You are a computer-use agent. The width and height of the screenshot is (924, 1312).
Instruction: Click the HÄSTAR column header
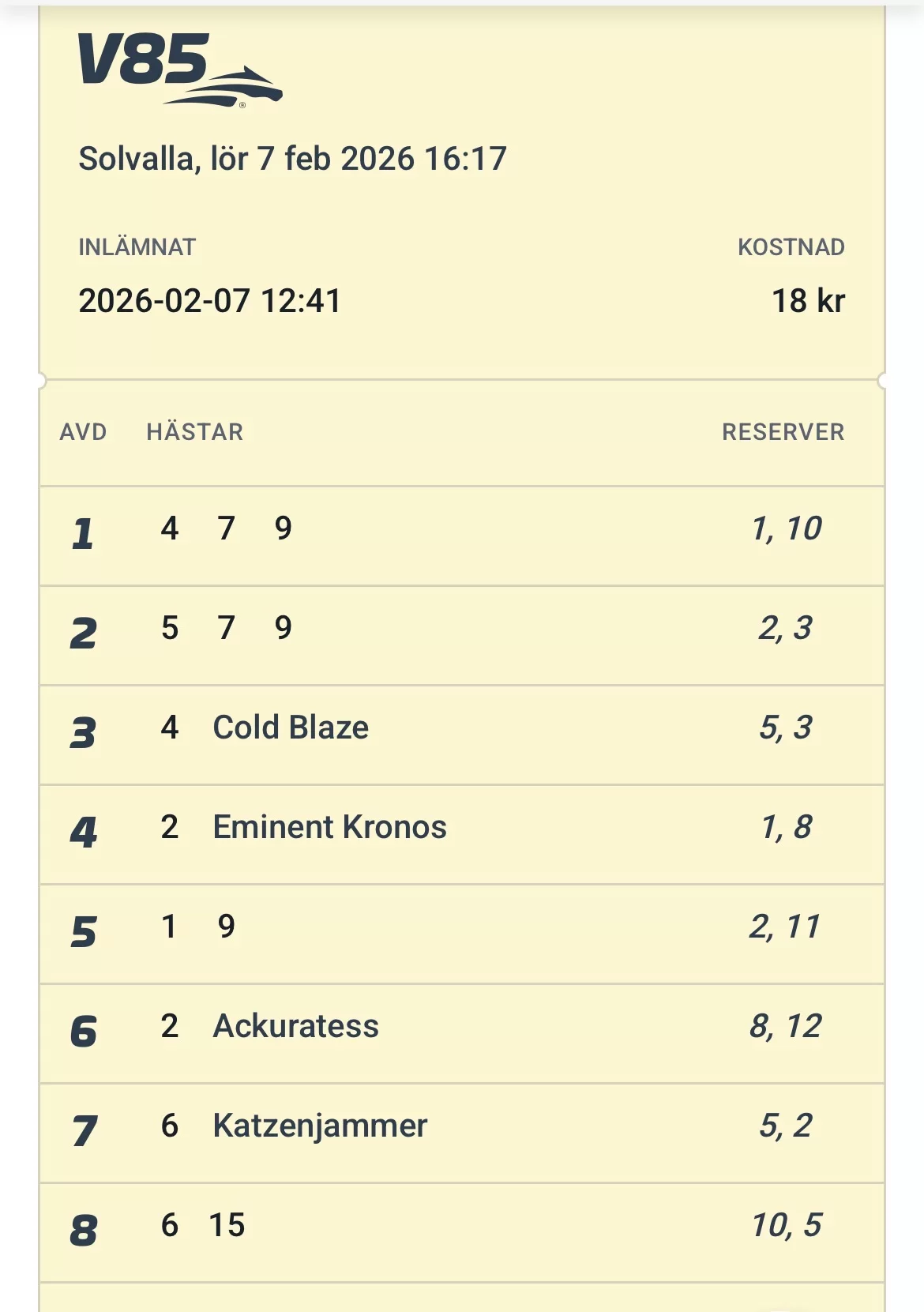[x=195, y=432]
